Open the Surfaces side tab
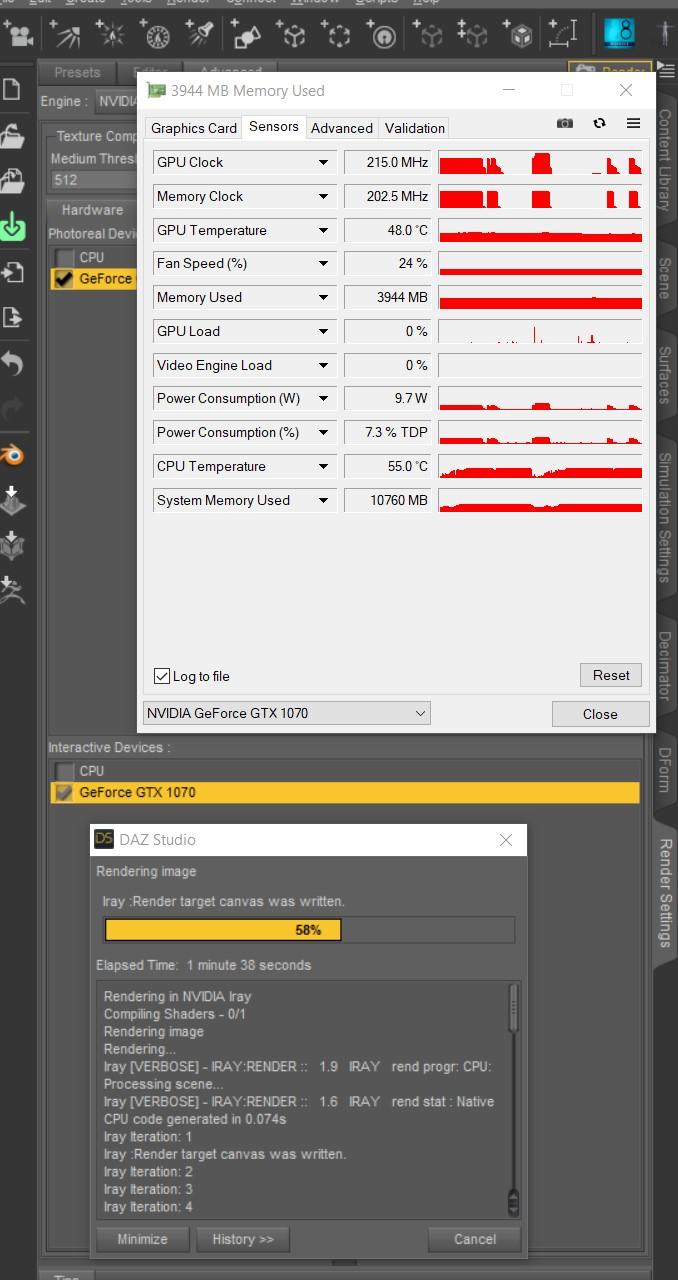The height and width of the screenshot is (1280, 678). 665,375
